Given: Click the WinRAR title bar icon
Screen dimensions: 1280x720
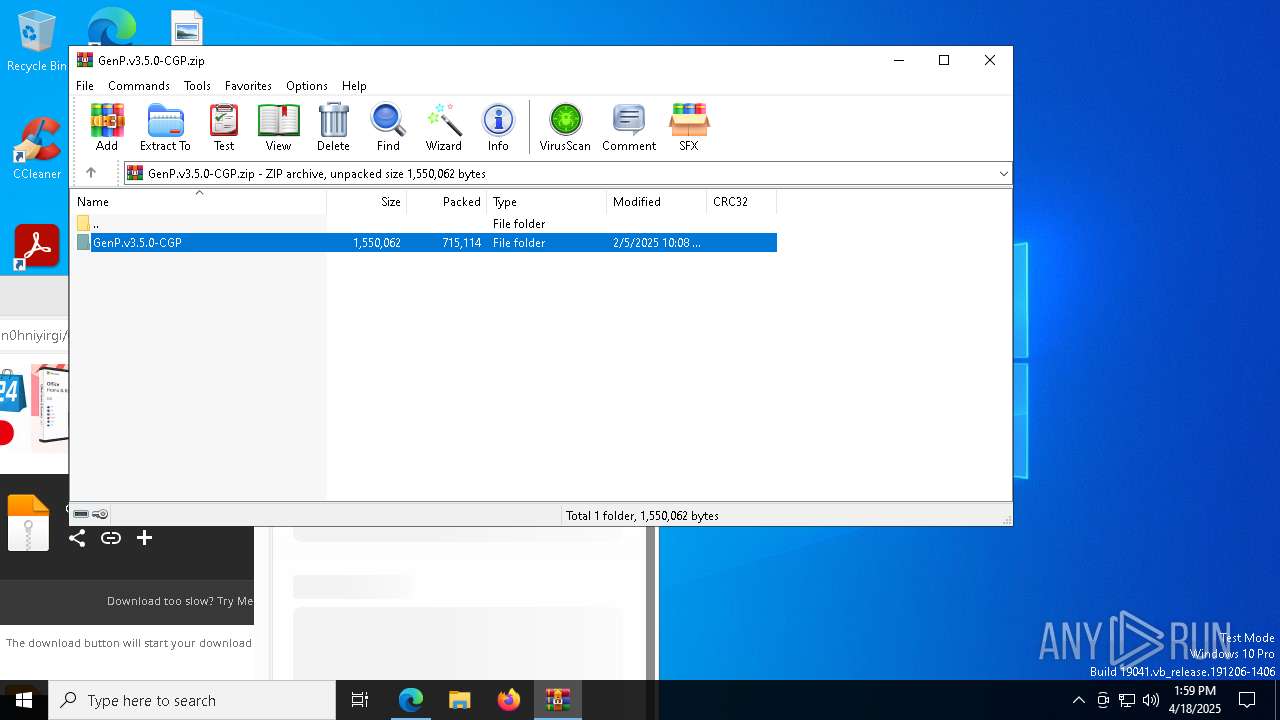Looking at the screenshot, I should pos(85,60).
